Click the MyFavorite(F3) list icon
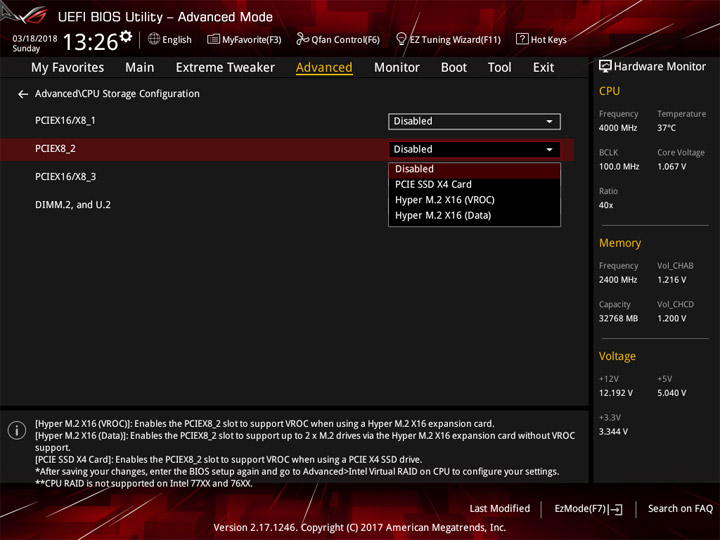720x540 pixels. tap(213, 39)
